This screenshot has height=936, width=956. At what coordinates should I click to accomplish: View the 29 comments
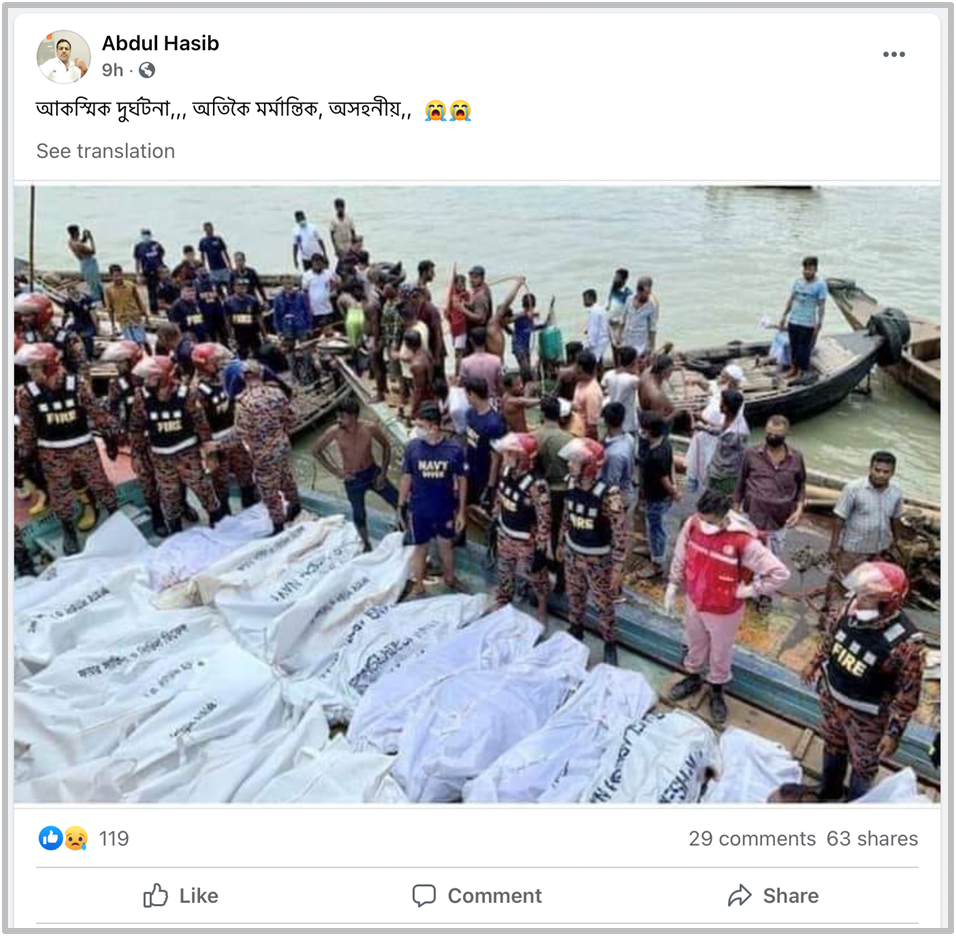pyautogui.click(x=752, y=838)
